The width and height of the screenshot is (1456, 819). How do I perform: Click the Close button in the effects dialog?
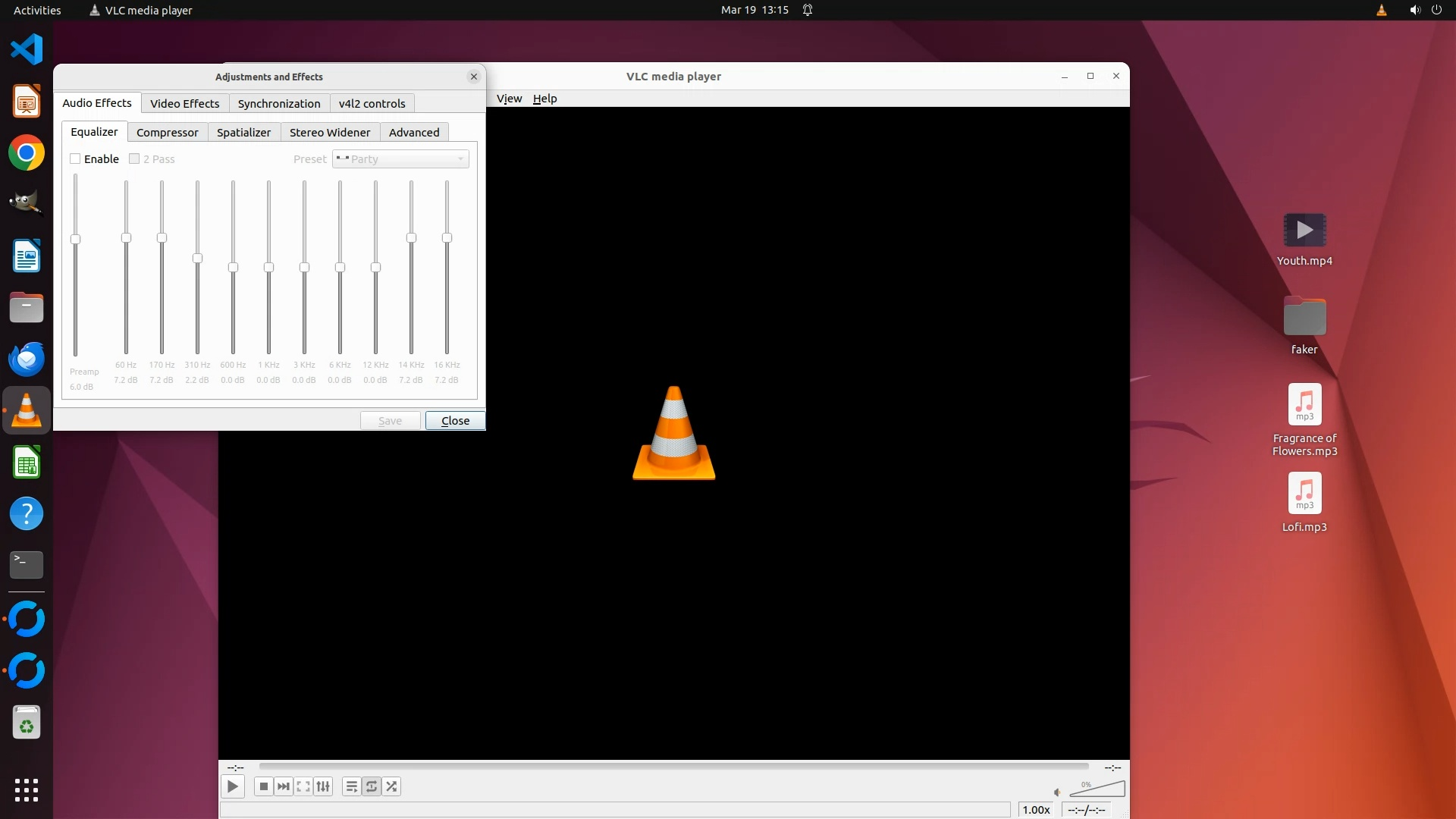455,421
